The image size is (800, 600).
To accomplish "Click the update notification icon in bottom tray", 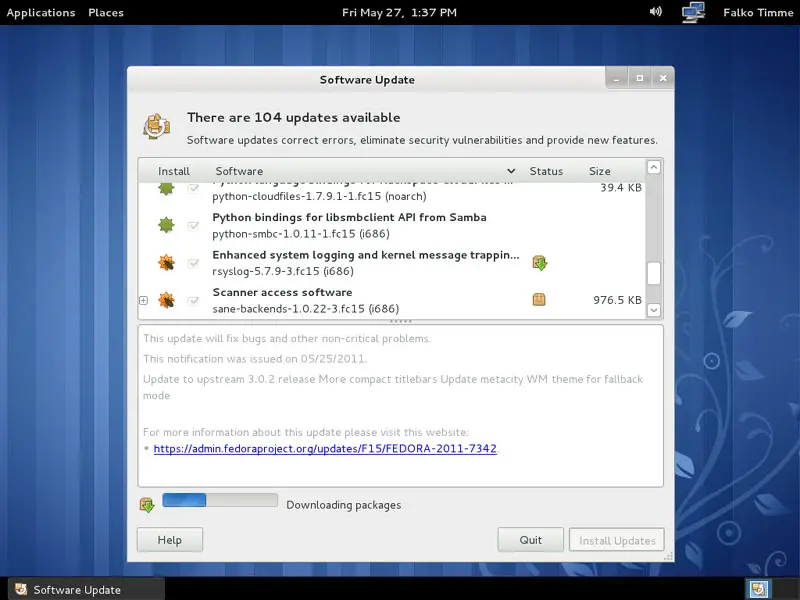I will [x=758, y=590].
